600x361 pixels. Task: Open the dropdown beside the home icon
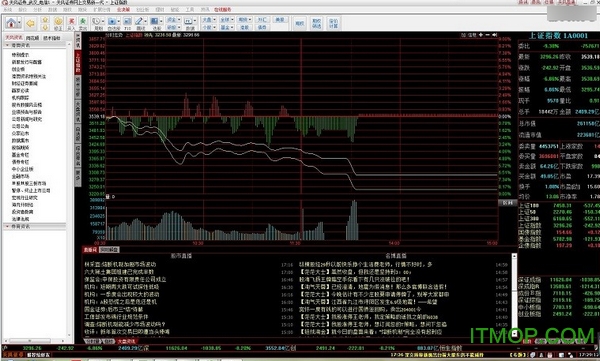[20, 23]
